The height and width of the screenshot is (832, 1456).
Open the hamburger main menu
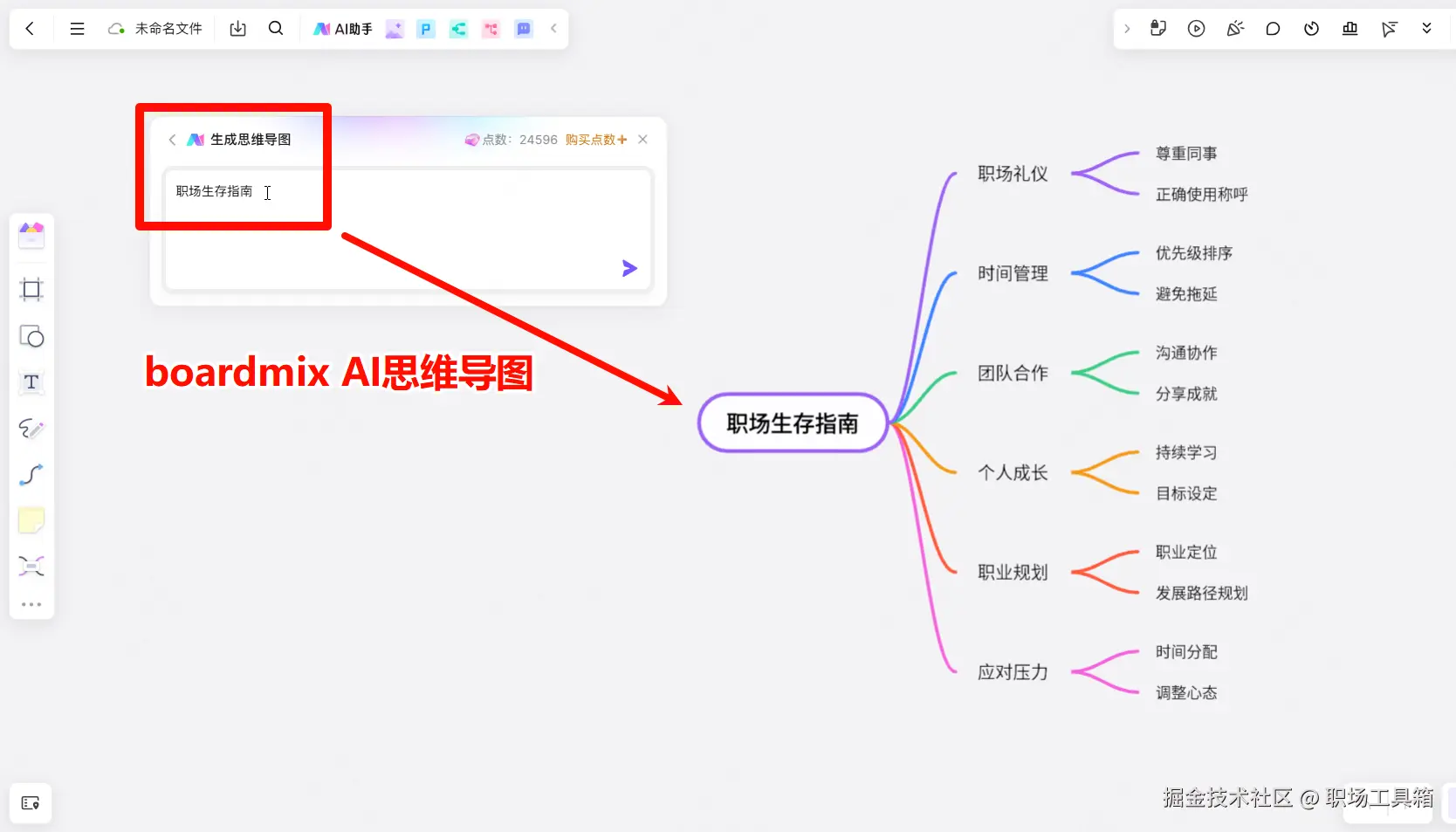coord(77,29)
